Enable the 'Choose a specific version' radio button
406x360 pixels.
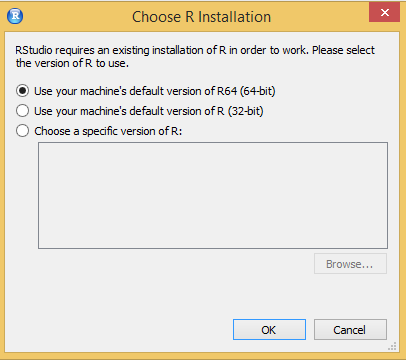22,131
